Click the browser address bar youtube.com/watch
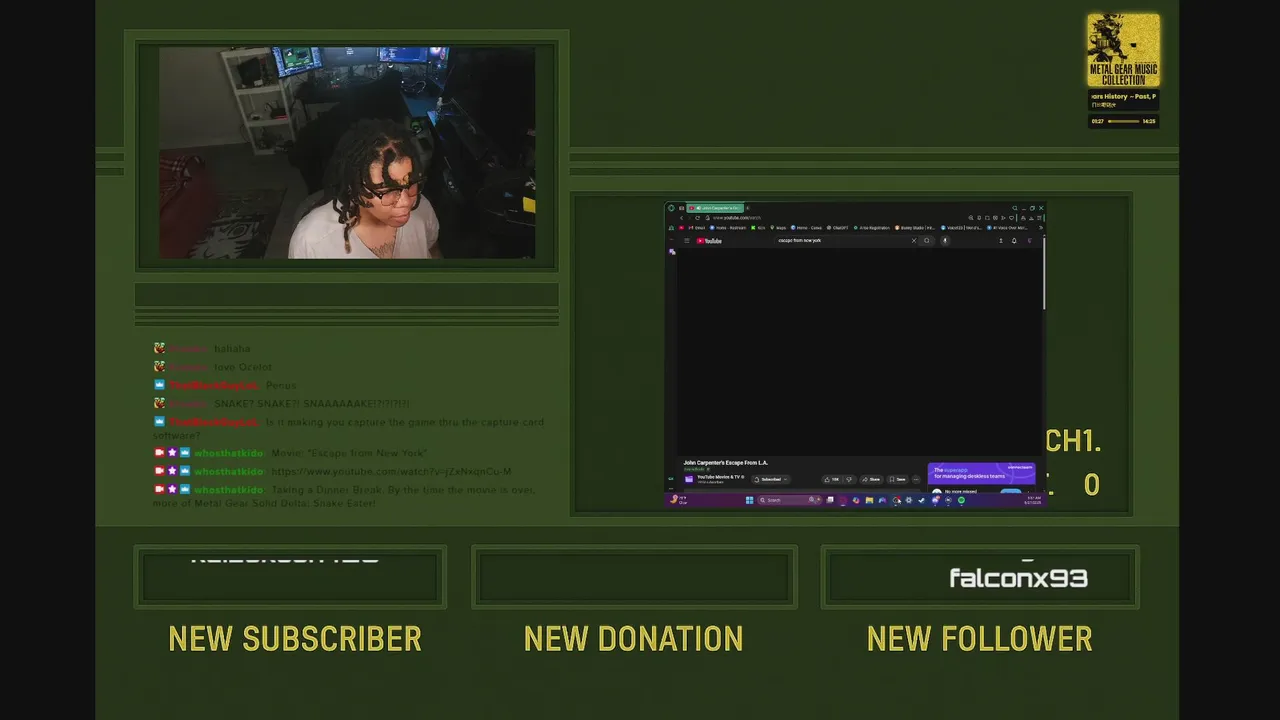Screen dimensions: 1280x720 click(736, 218)
